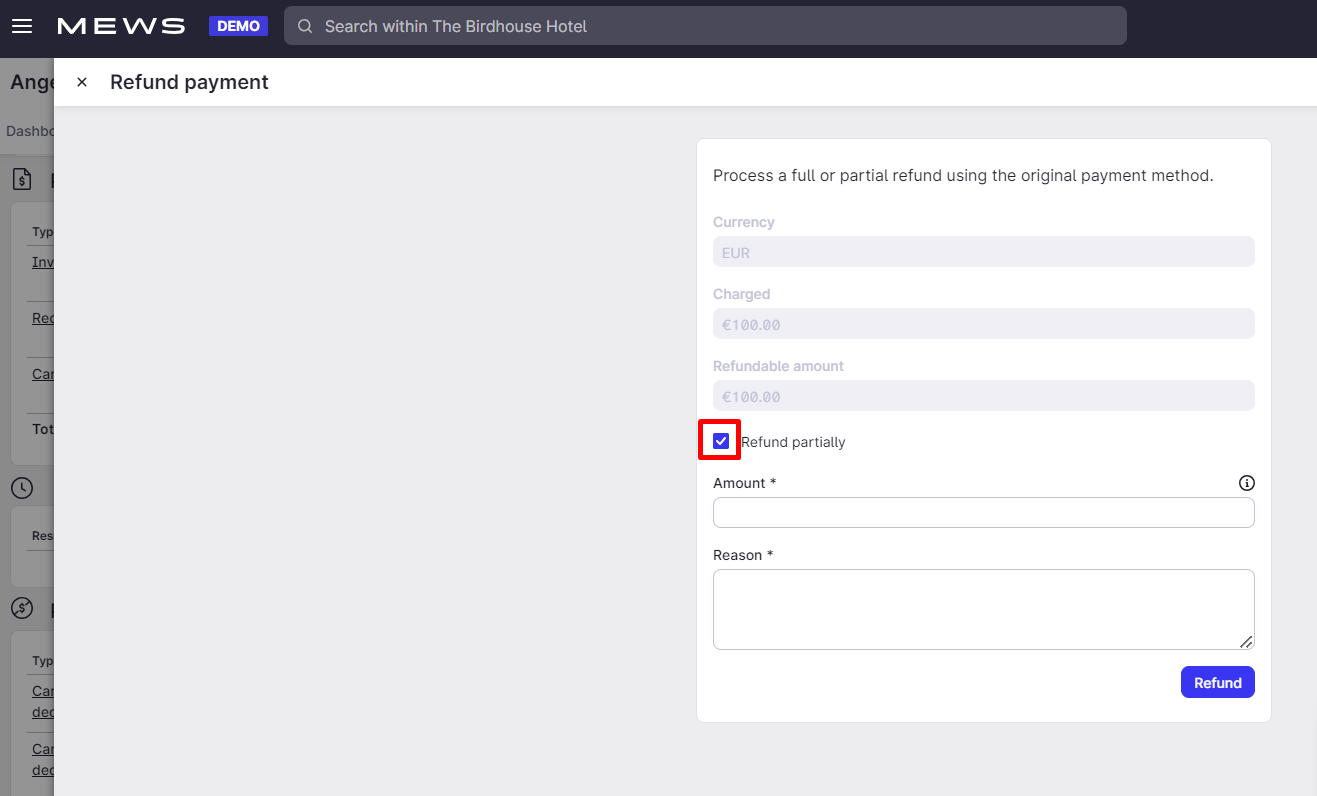This screenshot has height=796, width=1317.
Task: Click the DEMO badge
Action: 238,26
